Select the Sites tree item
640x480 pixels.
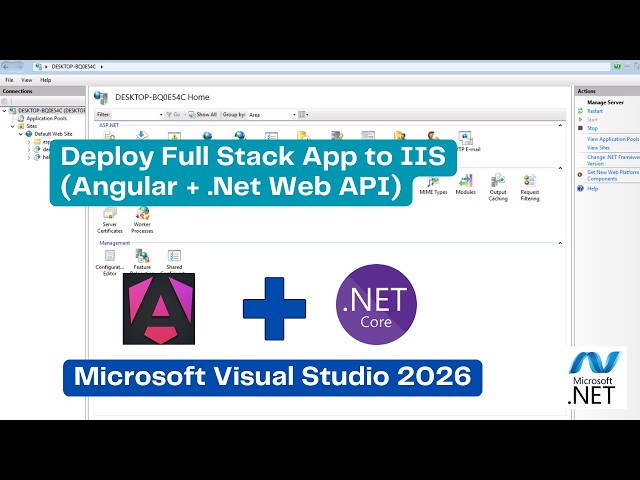pos(31,126)
